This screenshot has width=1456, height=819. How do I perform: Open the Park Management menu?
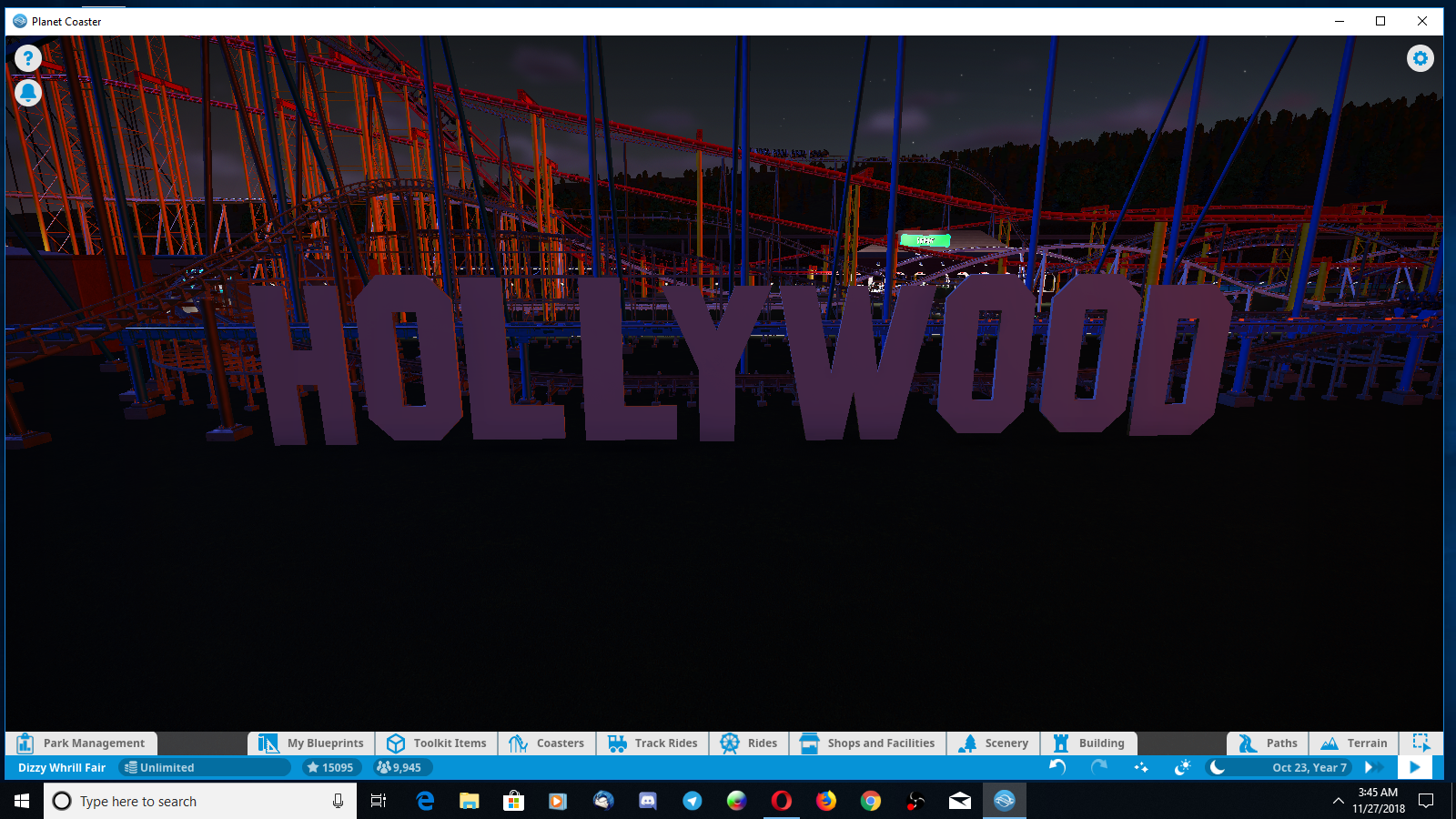pos(82,743)
